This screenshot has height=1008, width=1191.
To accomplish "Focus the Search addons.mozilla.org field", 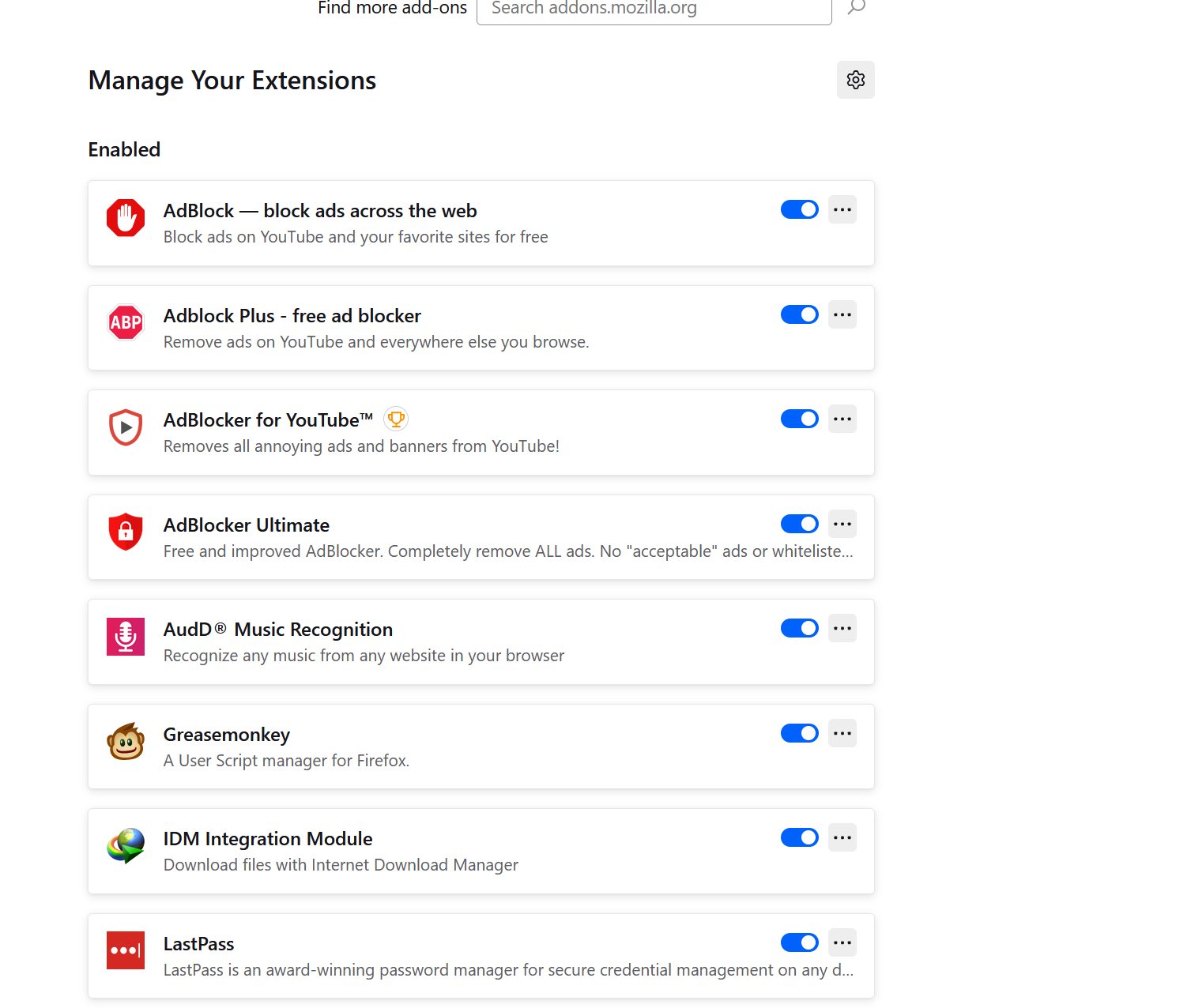I will point(654,9).
